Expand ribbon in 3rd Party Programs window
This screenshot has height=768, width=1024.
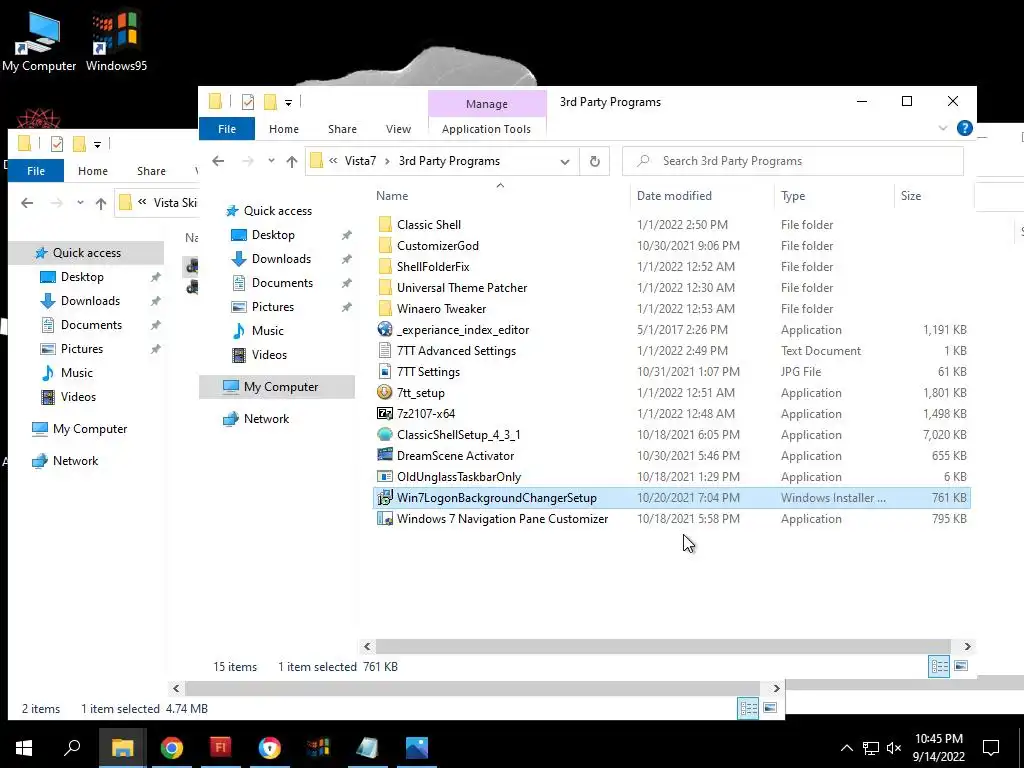click(942, 128)
